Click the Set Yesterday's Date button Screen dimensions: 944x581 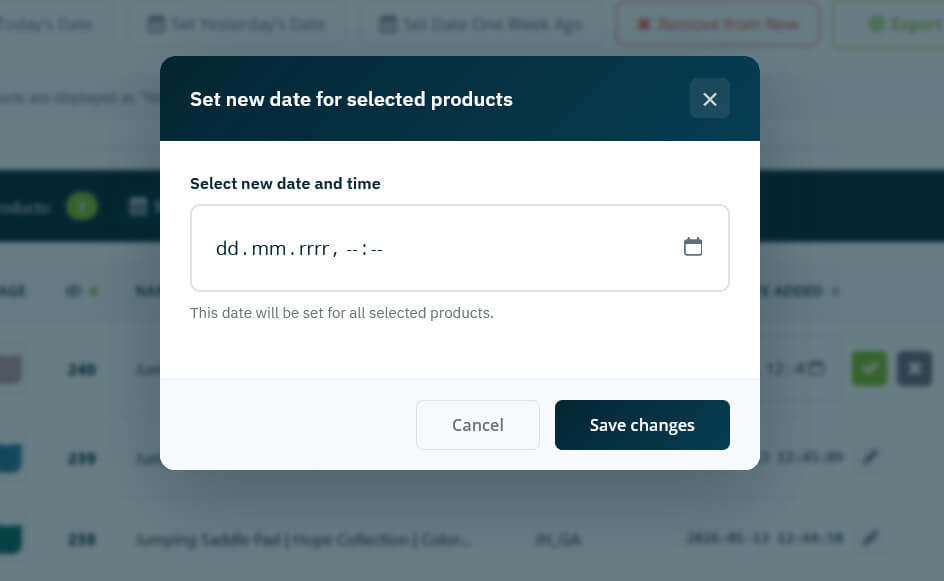click(x=236, y=23)
